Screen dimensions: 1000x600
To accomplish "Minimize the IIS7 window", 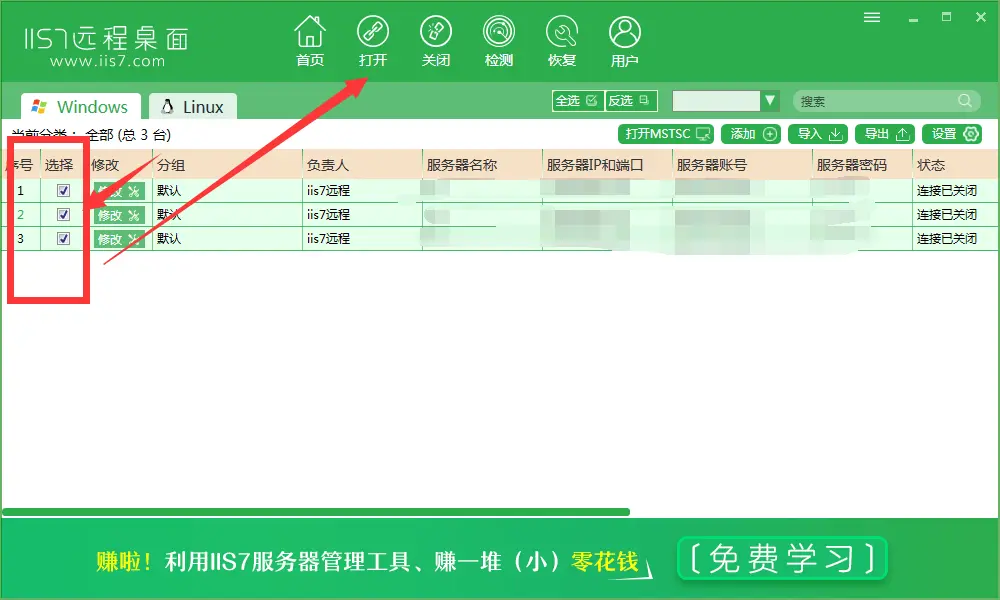I will click(913, 18).
